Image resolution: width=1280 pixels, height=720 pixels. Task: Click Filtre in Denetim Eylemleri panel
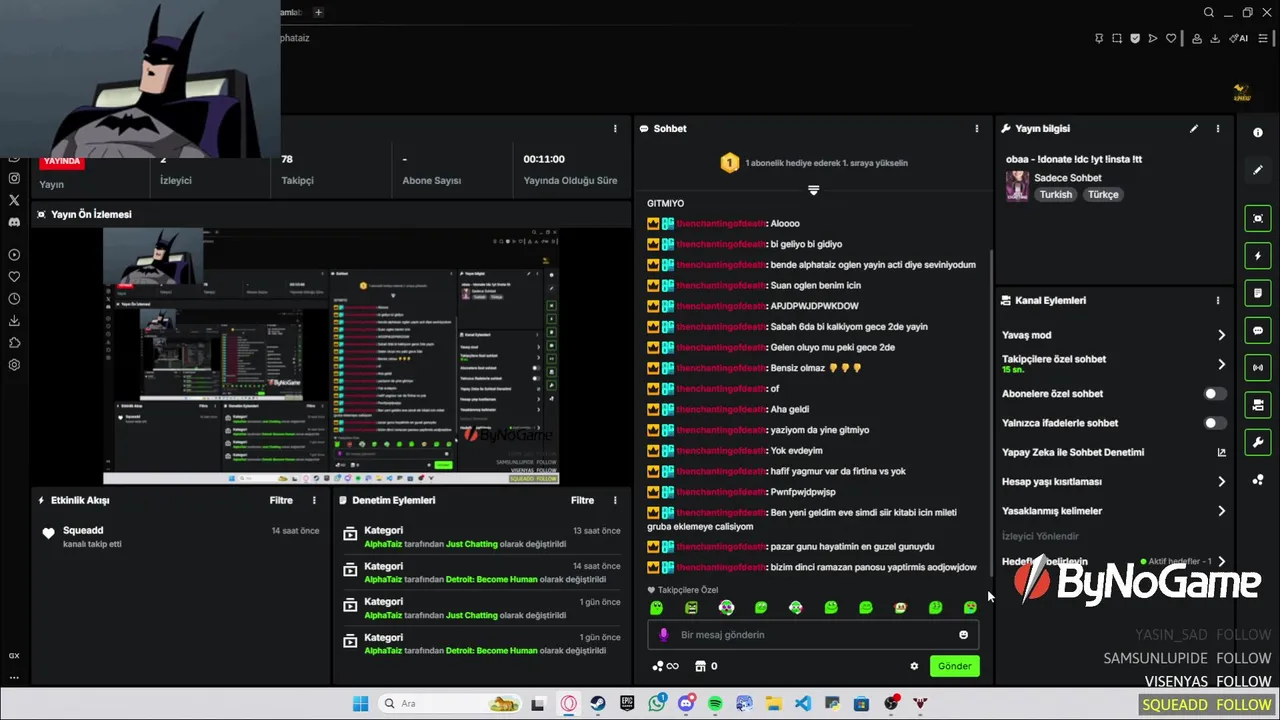582,500
